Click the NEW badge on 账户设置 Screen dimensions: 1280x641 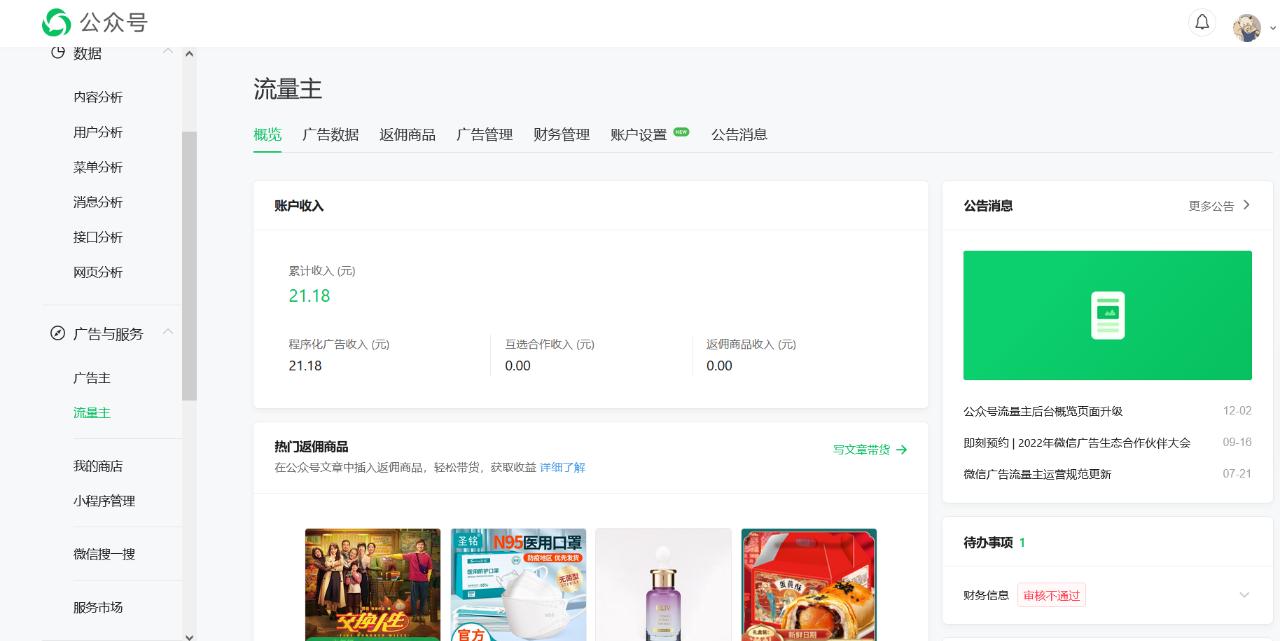(680, 131)
